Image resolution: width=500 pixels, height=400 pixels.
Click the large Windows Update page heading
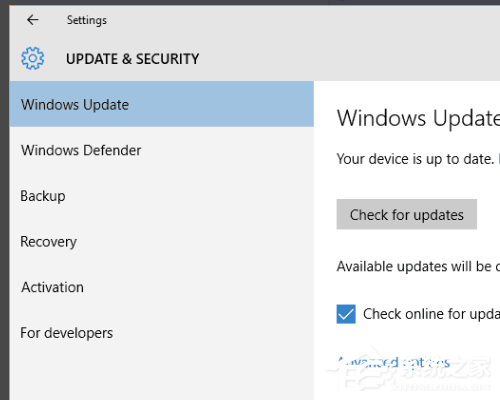coord(418,118)
